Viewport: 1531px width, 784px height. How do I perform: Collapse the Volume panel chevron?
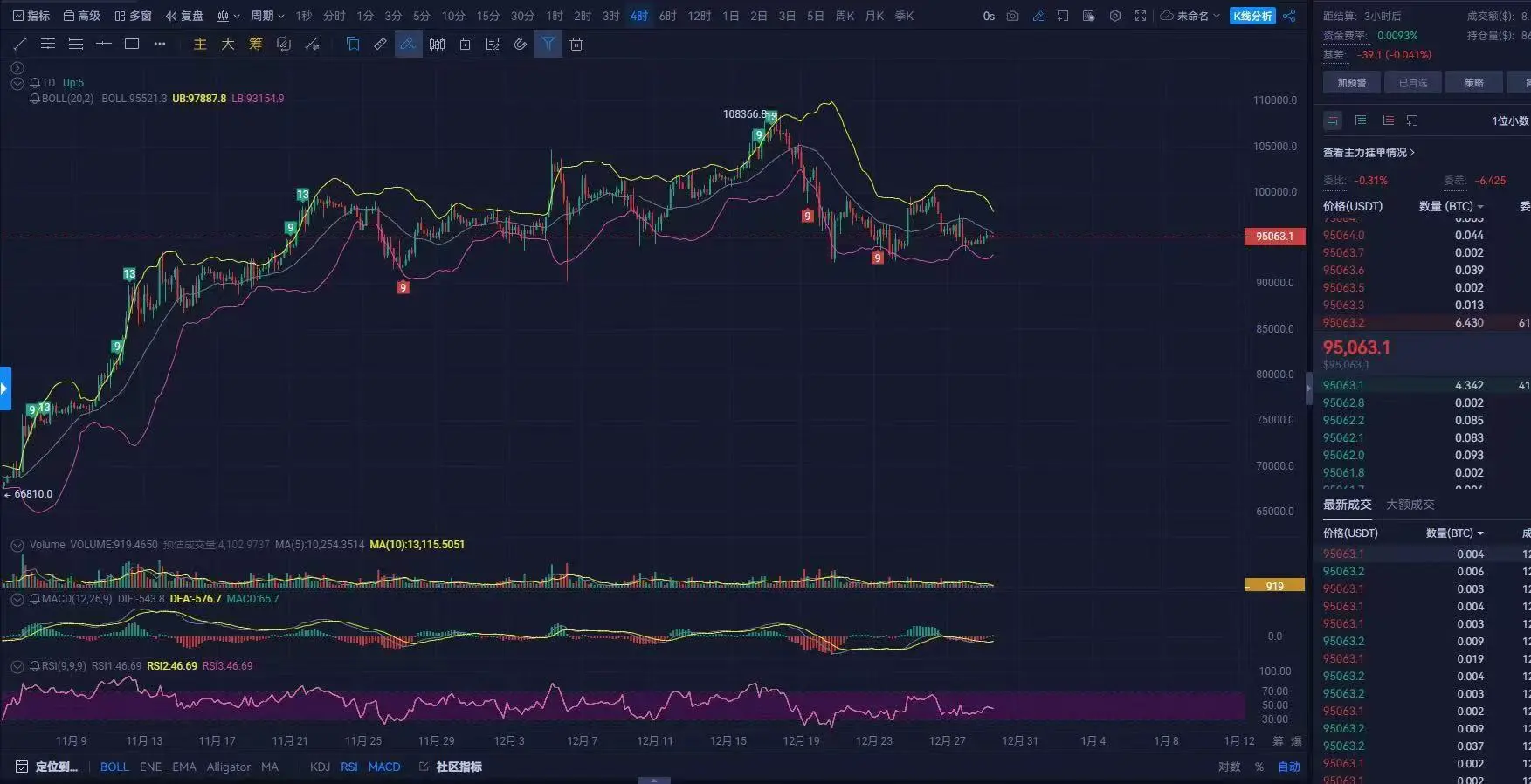tap(17, 545)
